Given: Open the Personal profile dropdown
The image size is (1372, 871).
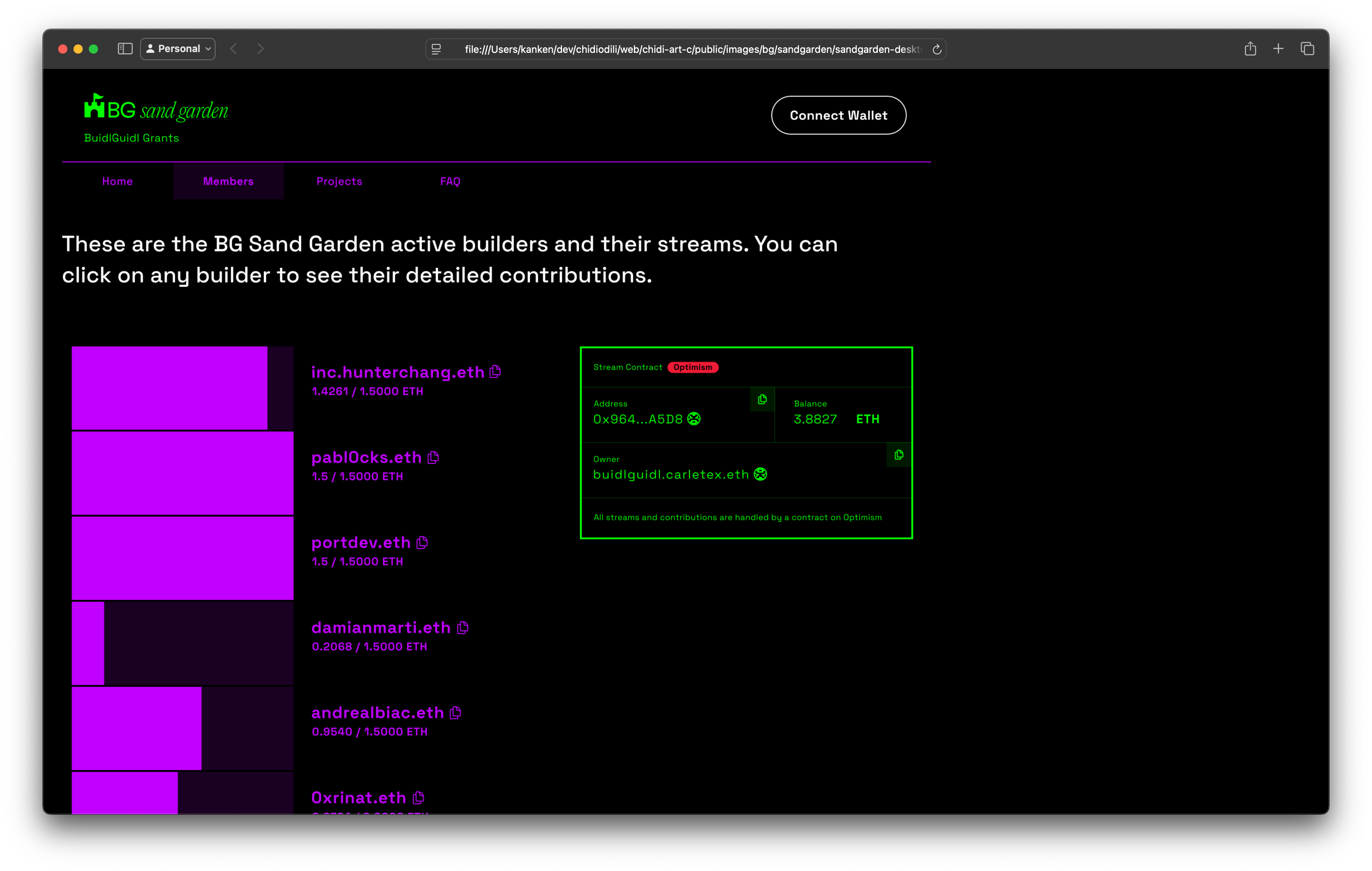Looking at the screenshot, I should click(177, 48).
